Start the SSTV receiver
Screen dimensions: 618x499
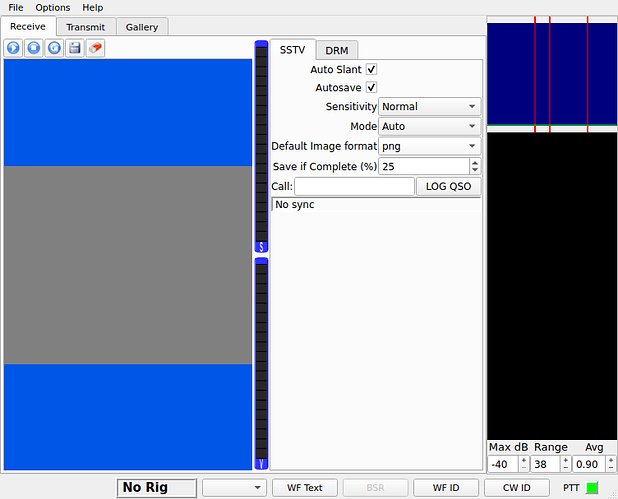(x=14, y=48)
